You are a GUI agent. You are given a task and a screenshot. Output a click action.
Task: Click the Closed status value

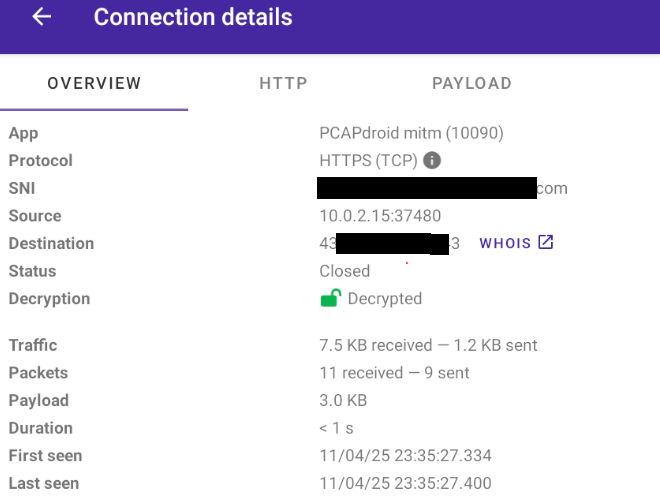(x=345, y=271)
